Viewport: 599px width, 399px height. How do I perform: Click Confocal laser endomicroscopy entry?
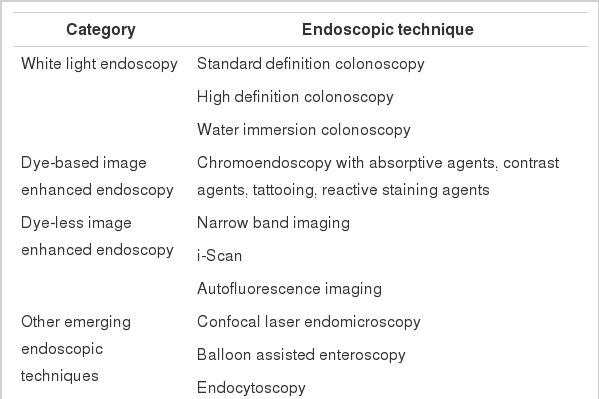point(309,322)
